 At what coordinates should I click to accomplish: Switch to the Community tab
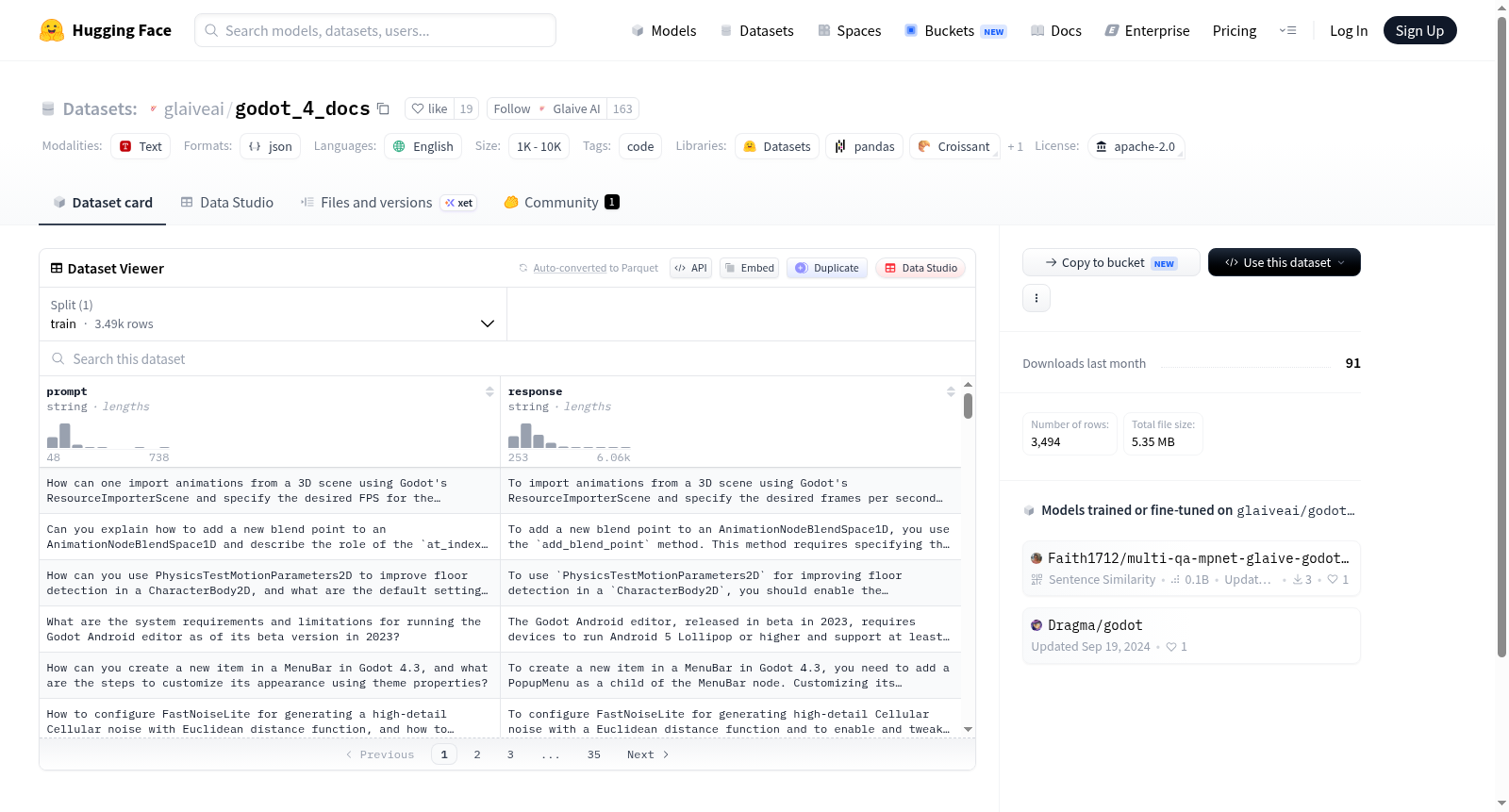click(x=561, y=202)
